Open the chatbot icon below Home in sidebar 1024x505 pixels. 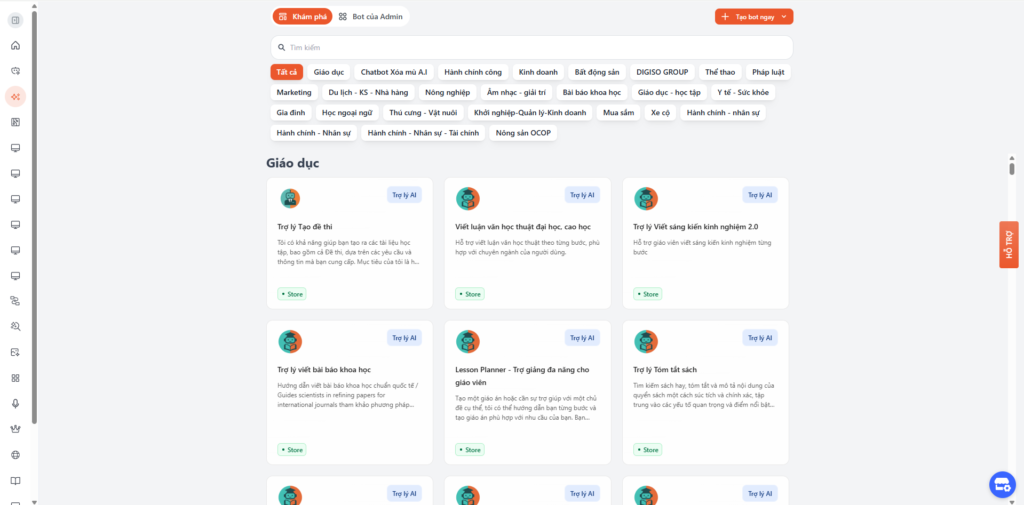click(x=16, y=71)
